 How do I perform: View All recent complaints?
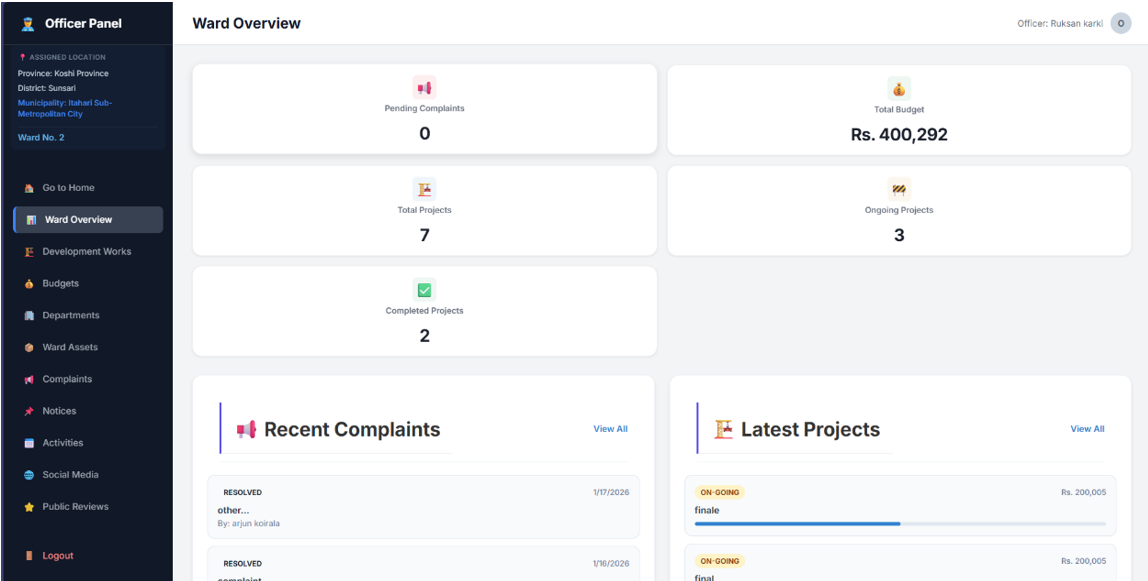611,430
